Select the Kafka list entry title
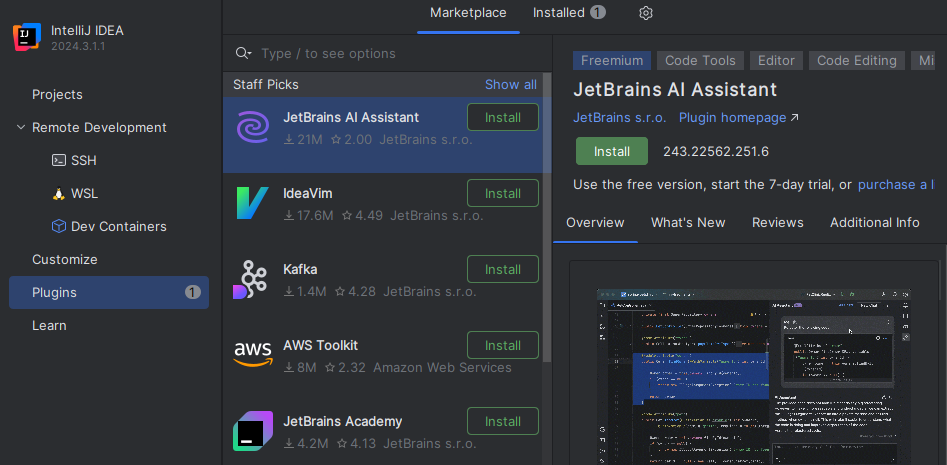Screen dimensions: 947x465 [300, 269]
